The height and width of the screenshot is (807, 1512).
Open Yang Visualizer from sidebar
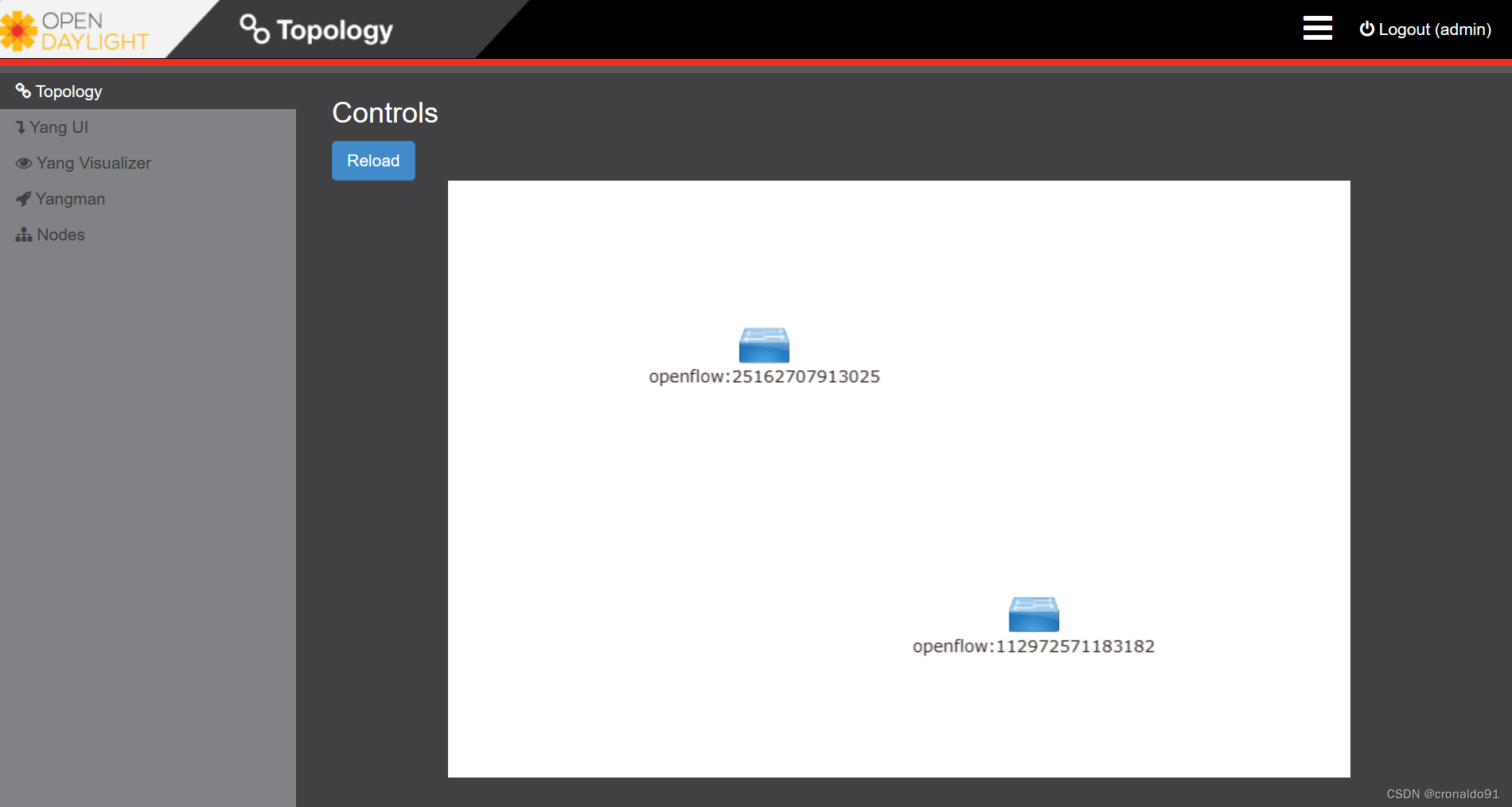pos(148,163)
